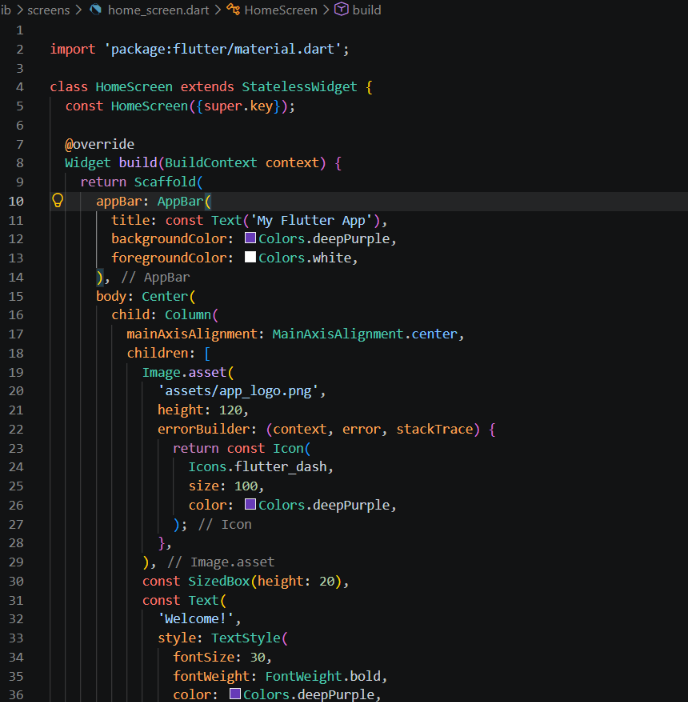688x702 pixels.
Task: Open the screens folder breadcrumb
Action: pos(48,10)
